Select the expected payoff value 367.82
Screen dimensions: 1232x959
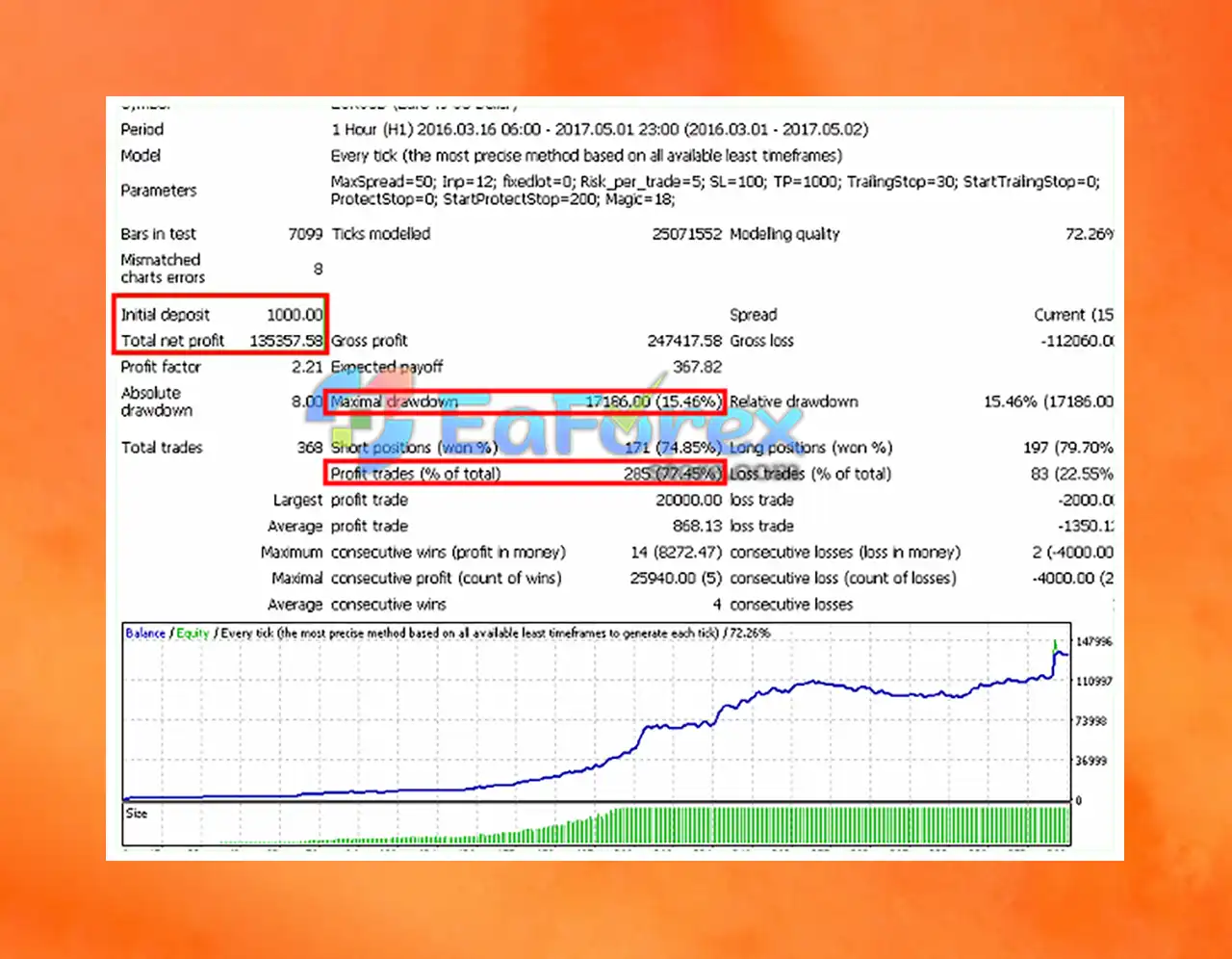(x=697, y=366)
